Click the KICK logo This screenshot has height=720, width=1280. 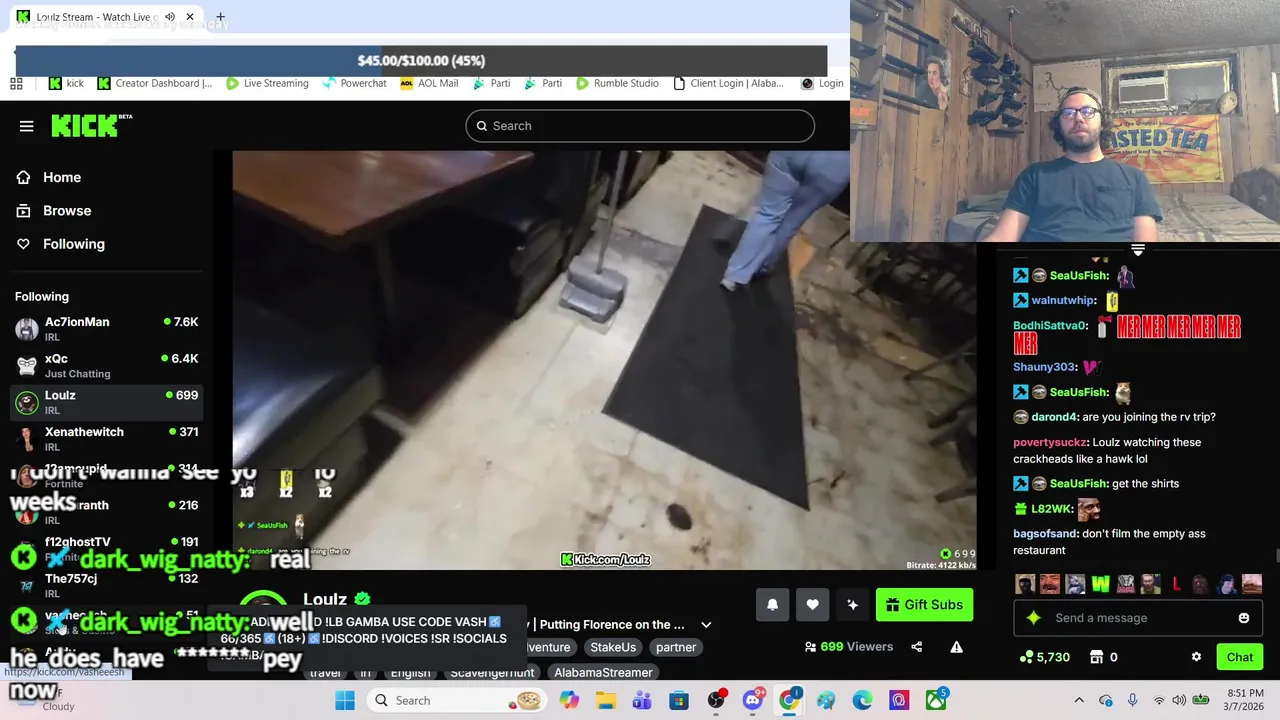91,125
